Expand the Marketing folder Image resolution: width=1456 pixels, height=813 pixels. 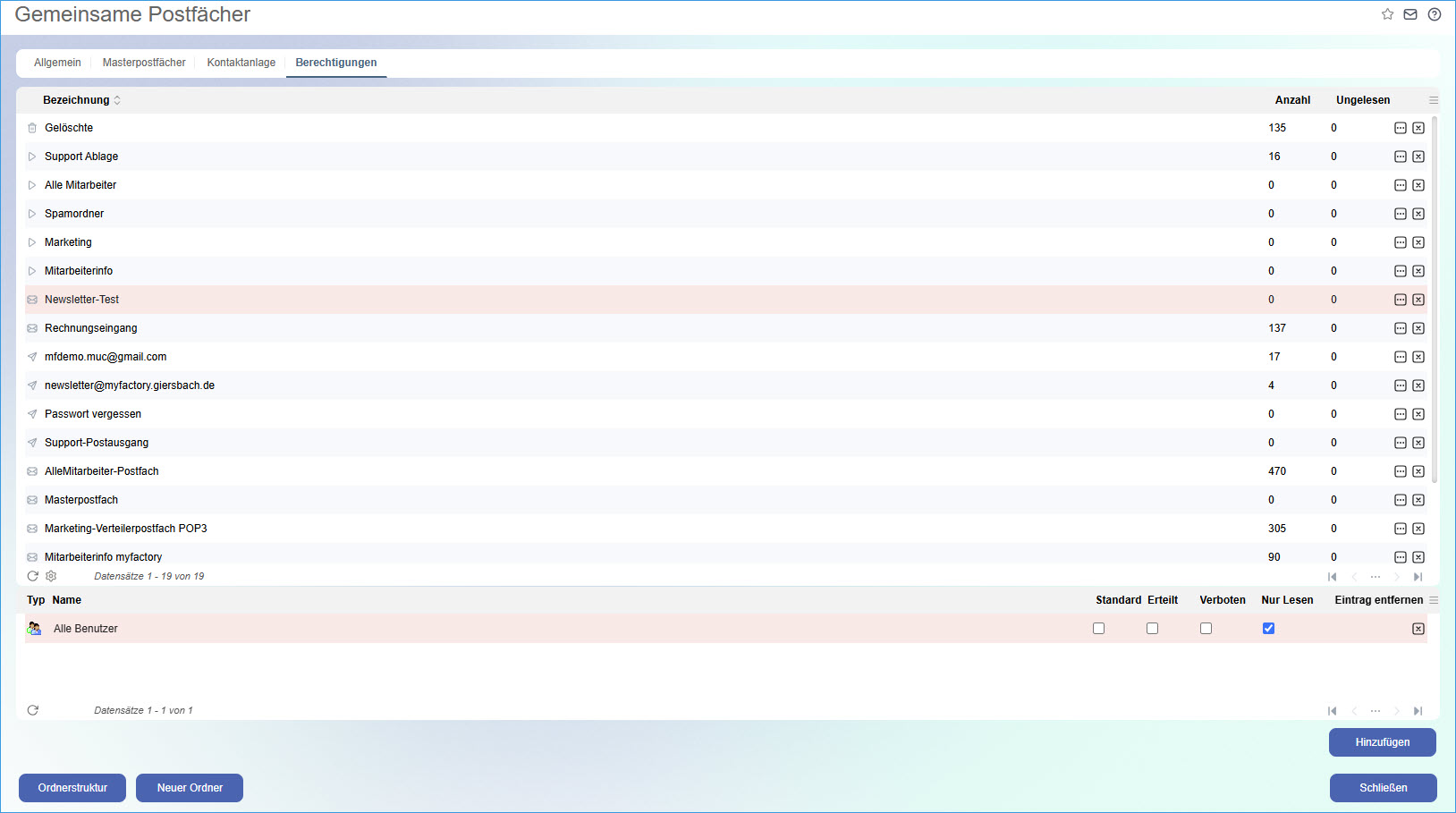click(x=32, y=242)
